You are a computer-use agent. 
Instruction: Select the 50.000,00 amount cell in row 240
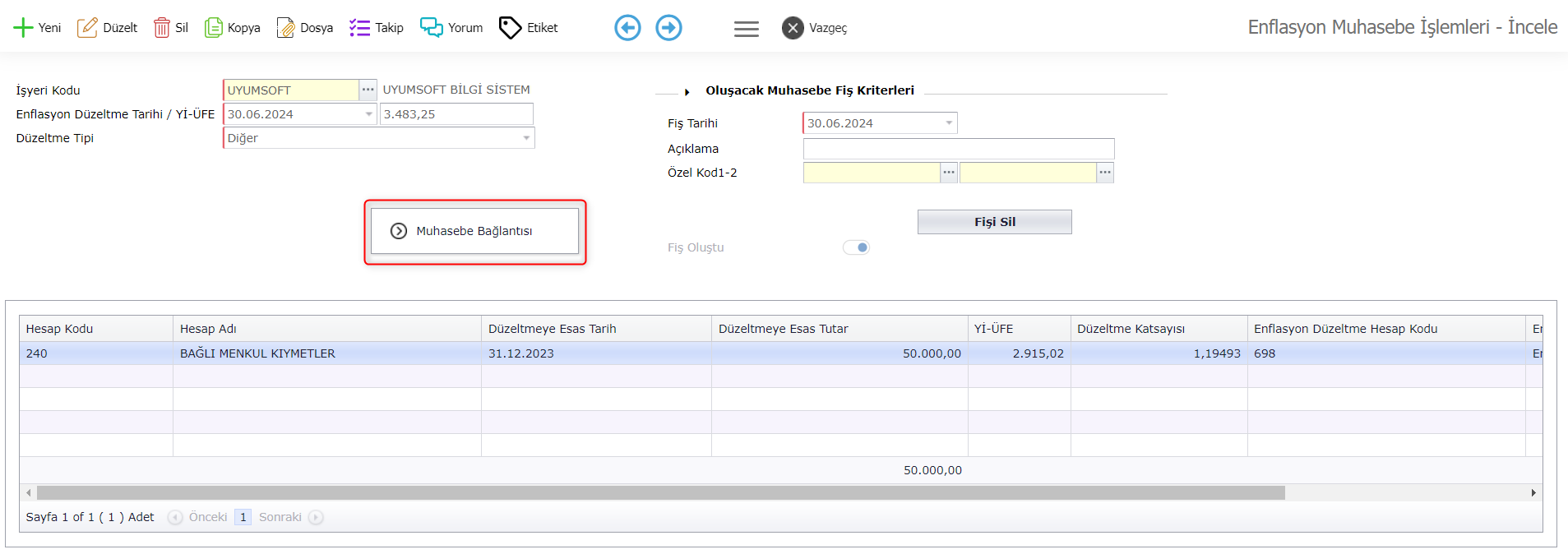coord(840,353)
